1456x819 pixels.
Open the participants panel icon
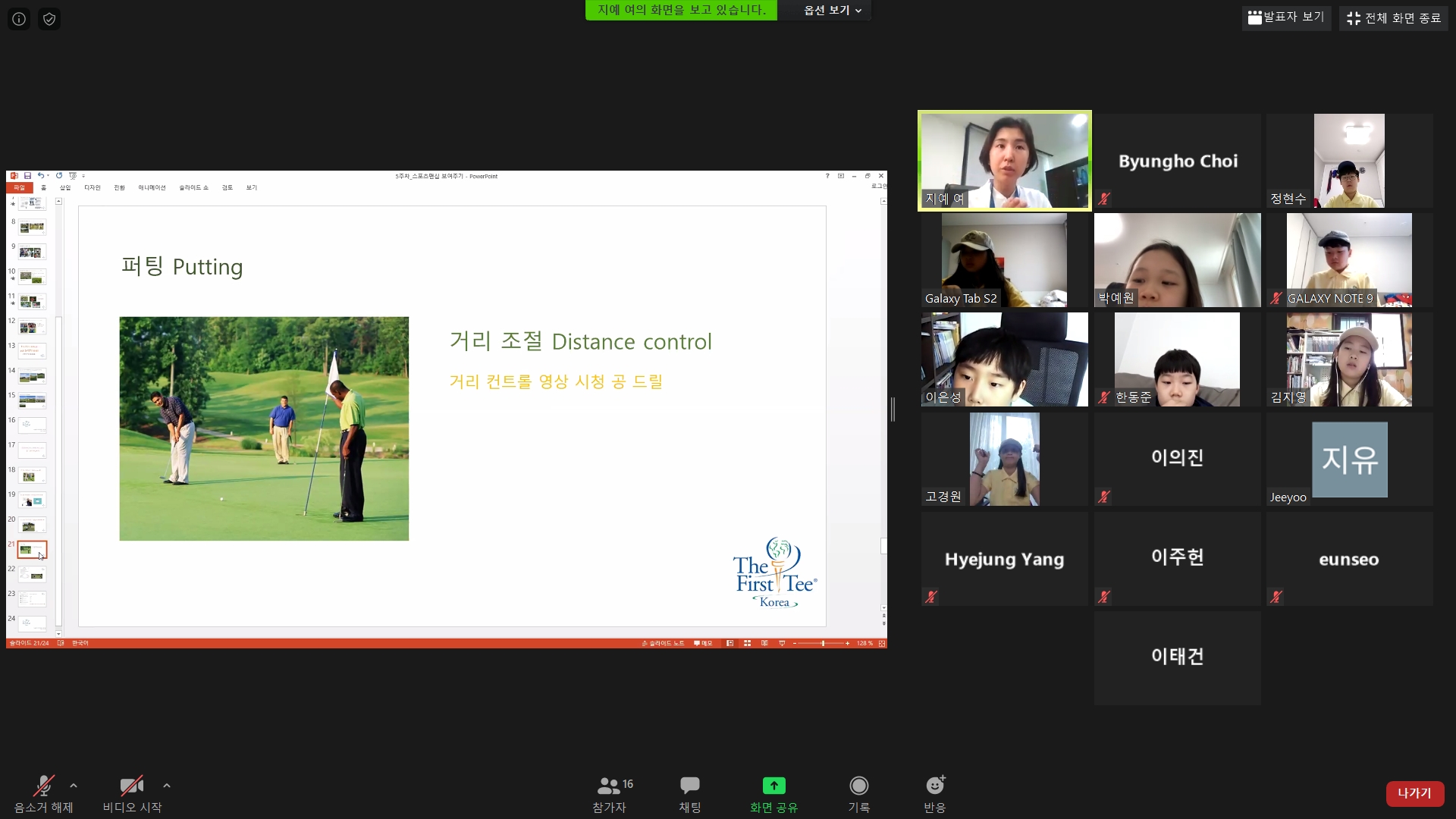point(609,786)
